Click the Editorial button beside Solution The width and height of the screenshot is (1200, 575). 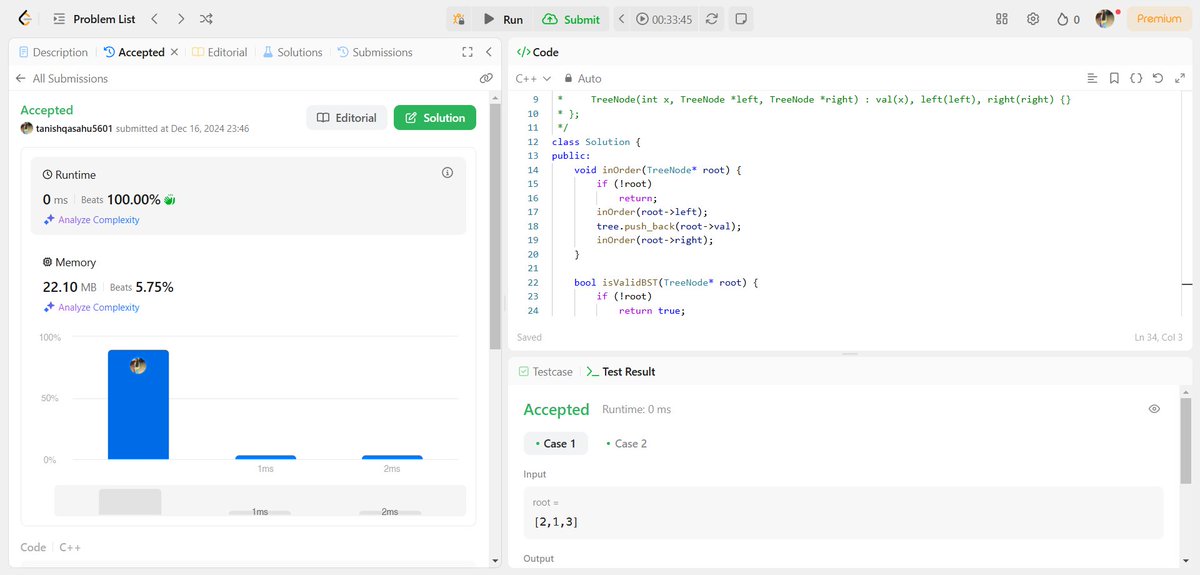[347, 117]
